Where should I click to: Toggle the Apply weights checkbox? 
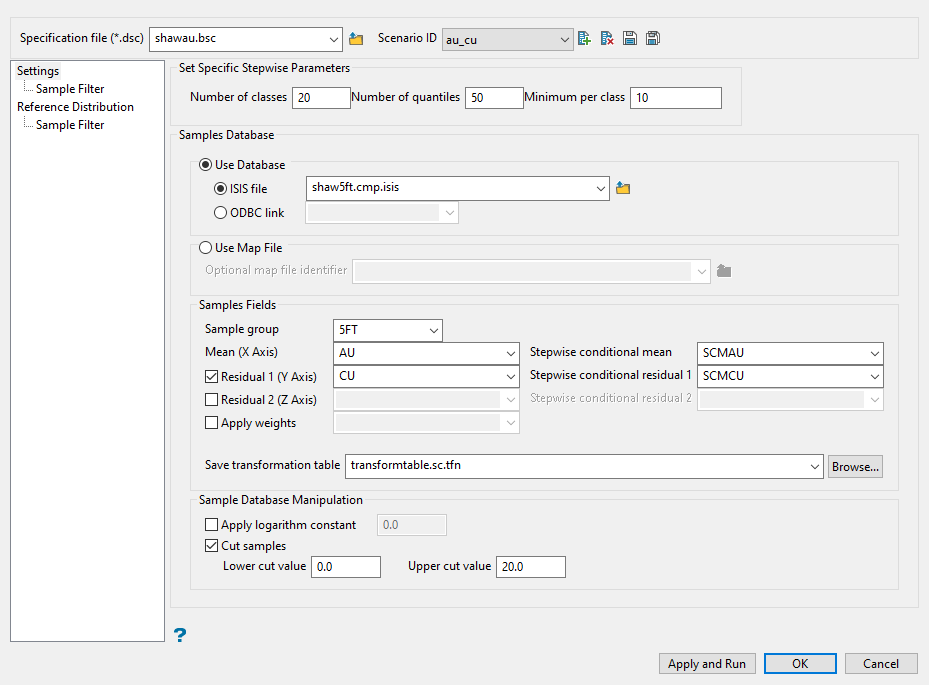coord(211,423)
